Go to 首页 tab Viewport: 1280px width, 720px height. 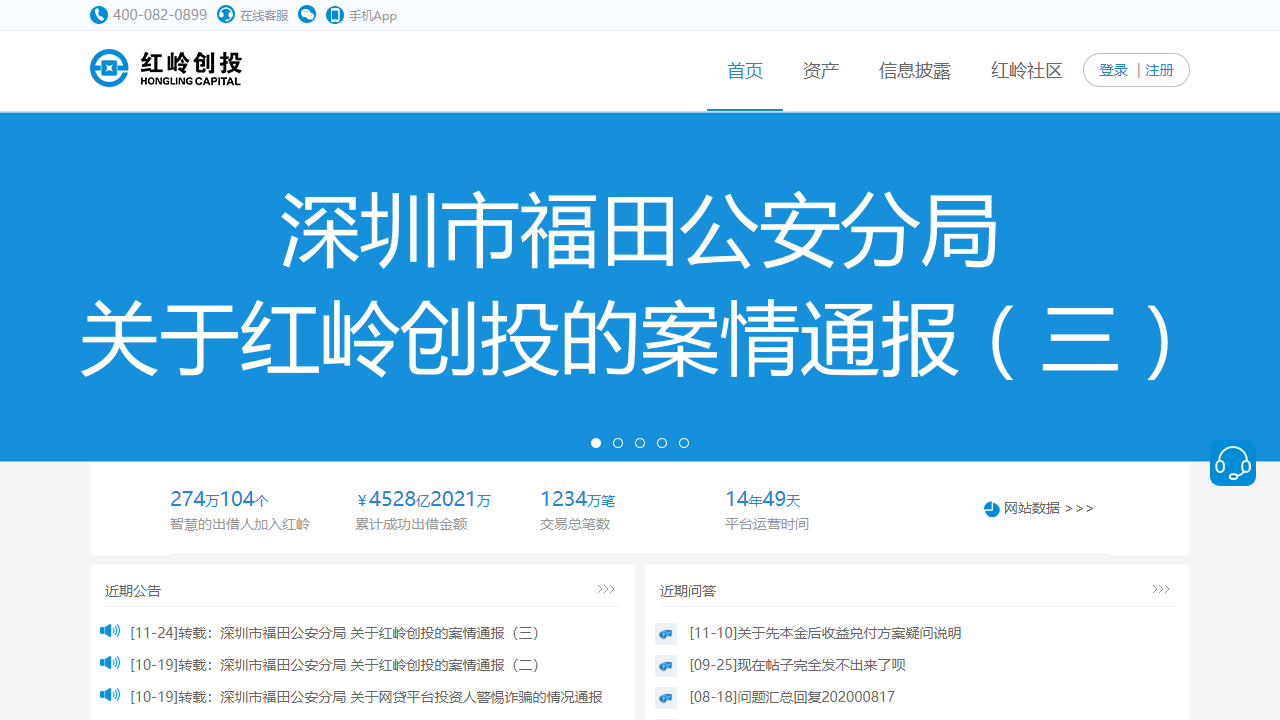[745, 71]
